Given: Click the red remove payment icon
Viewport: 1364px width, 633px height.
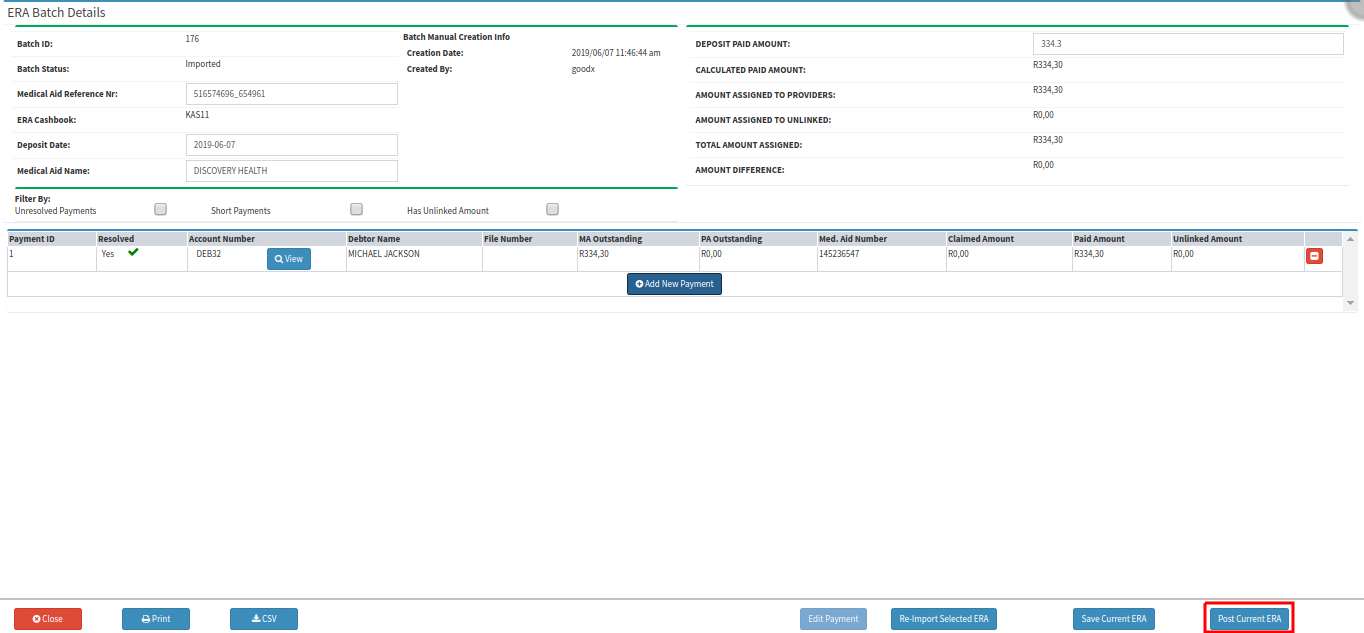Looking at the screenshot, I should (x=1314, y=257).
